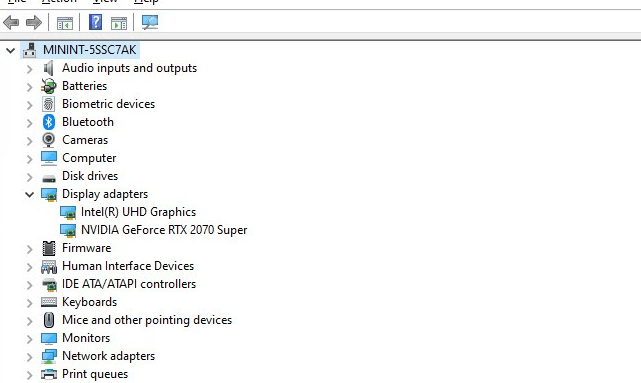This screenshot has height=383, width=641.
Task: Click the Bluetooth logo icon
Action: pos(49,122)
